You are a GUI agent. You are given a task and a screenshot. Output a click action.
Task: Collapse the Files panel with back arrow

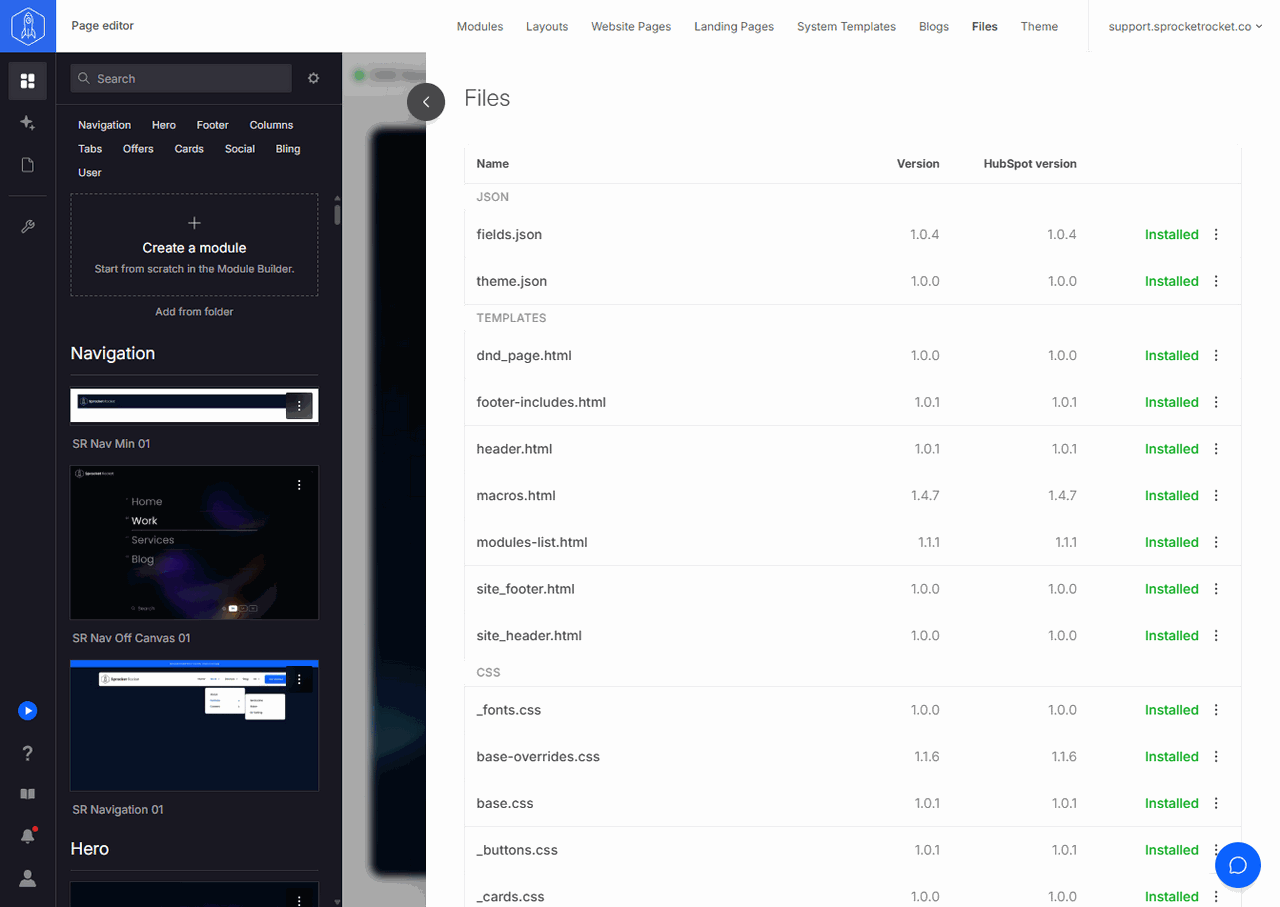(x=426, y=102)
